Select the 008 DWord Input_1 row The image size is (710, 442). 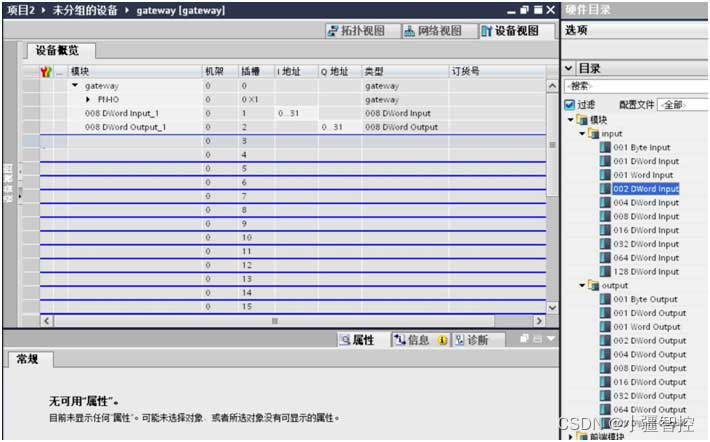(x=284, y=113)
